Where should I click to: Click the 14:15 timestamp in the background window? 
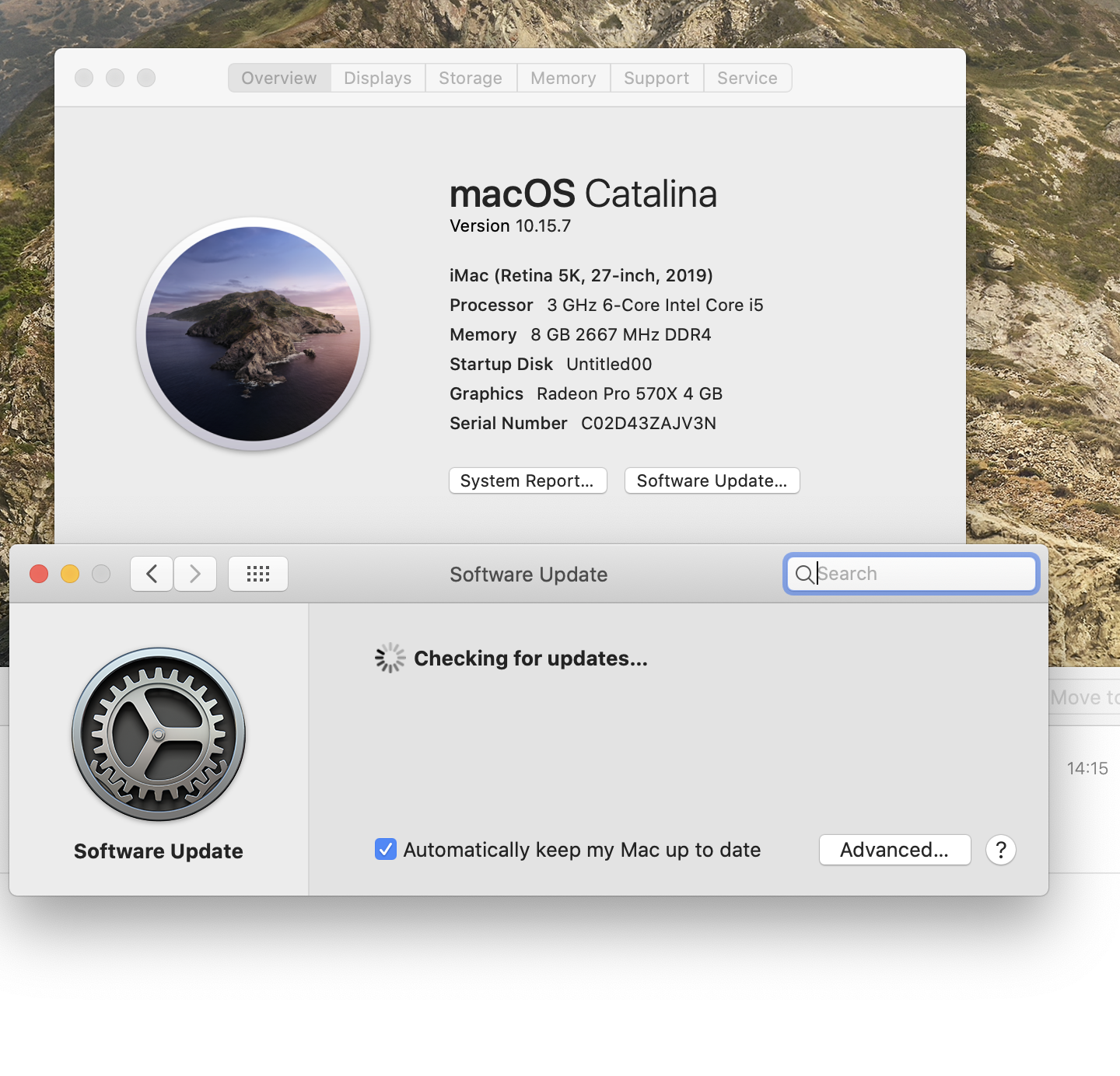[1087, 768]
